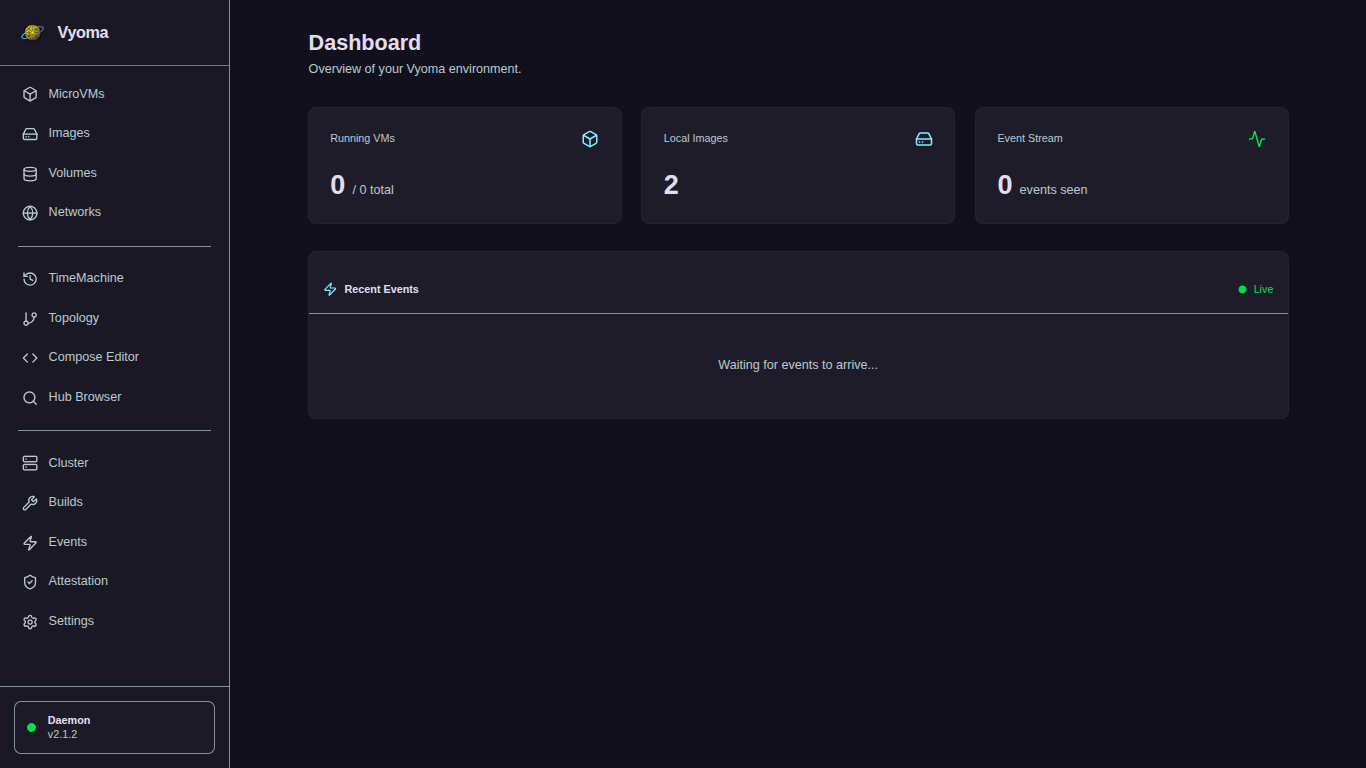Click the Compose Editor code brackets icon
Viewport: 1366px width, 768px height.
(x=30, y=357)
